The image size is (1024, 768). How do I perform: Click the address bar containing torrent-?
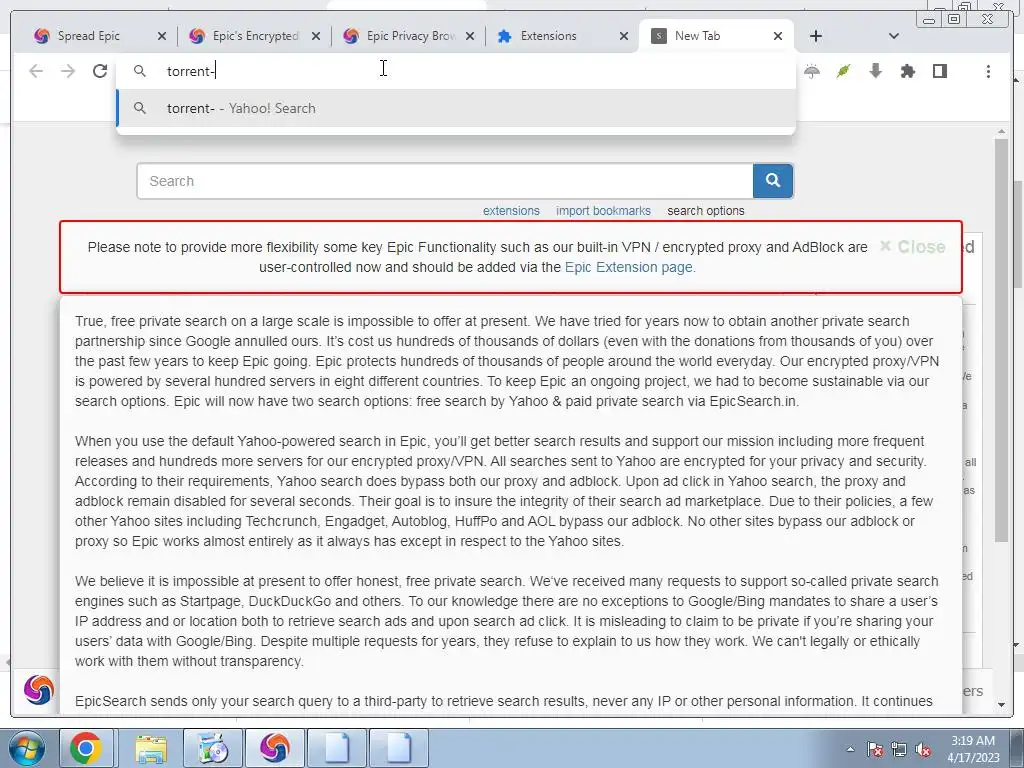coord(456,71)
